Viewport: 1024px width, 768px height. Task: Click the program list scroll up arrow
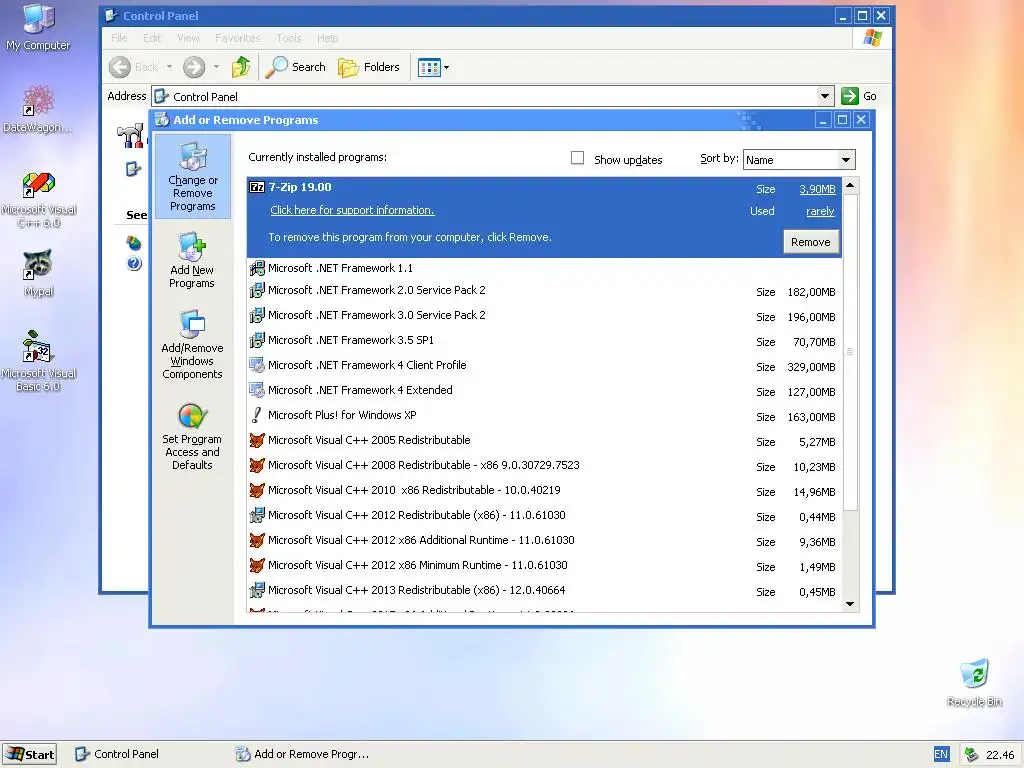click(x=850, y=185)
